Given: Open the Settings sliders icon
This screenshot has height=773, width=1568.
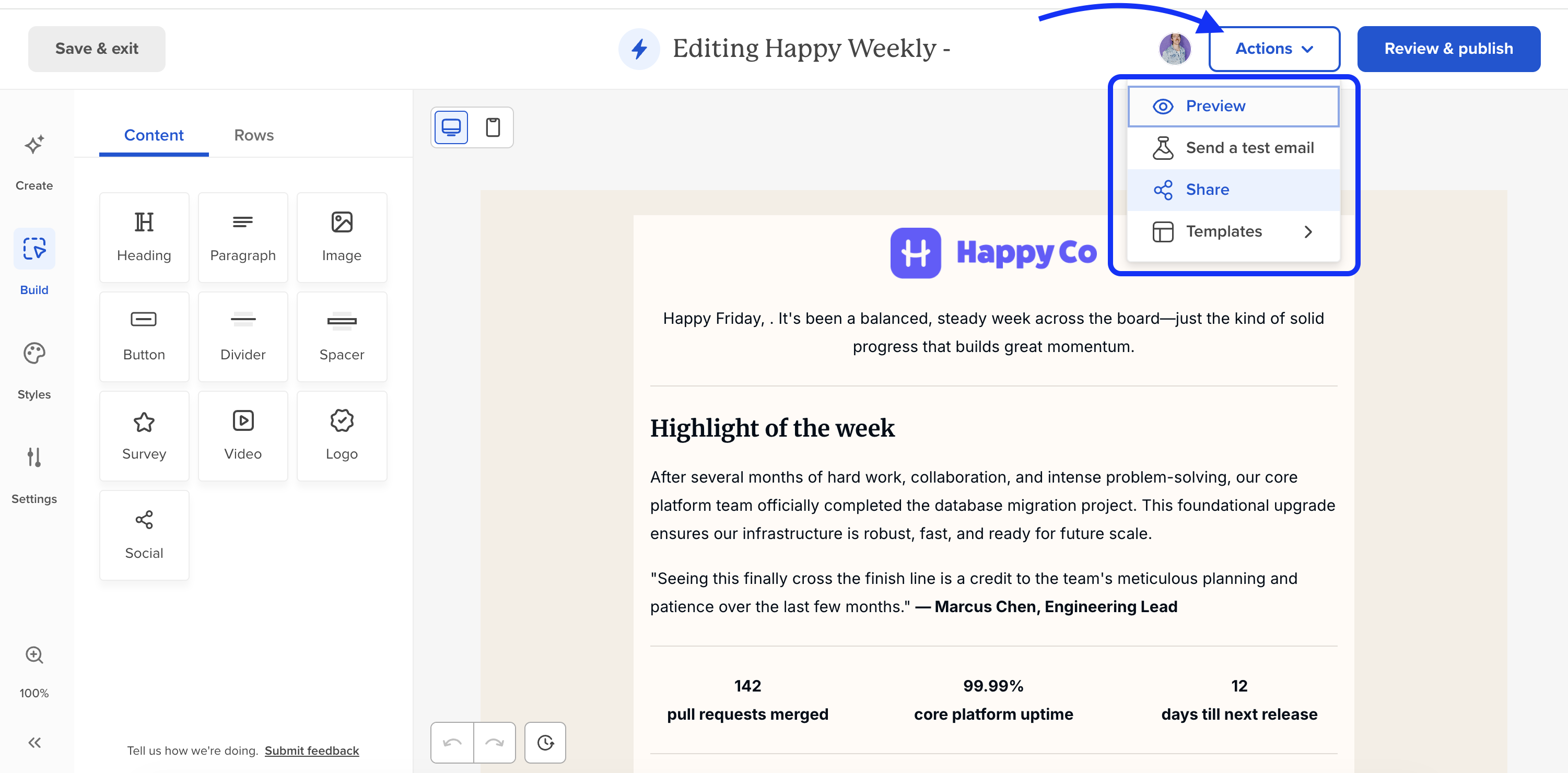Looking at the screenshot, I should pos(34,458).
